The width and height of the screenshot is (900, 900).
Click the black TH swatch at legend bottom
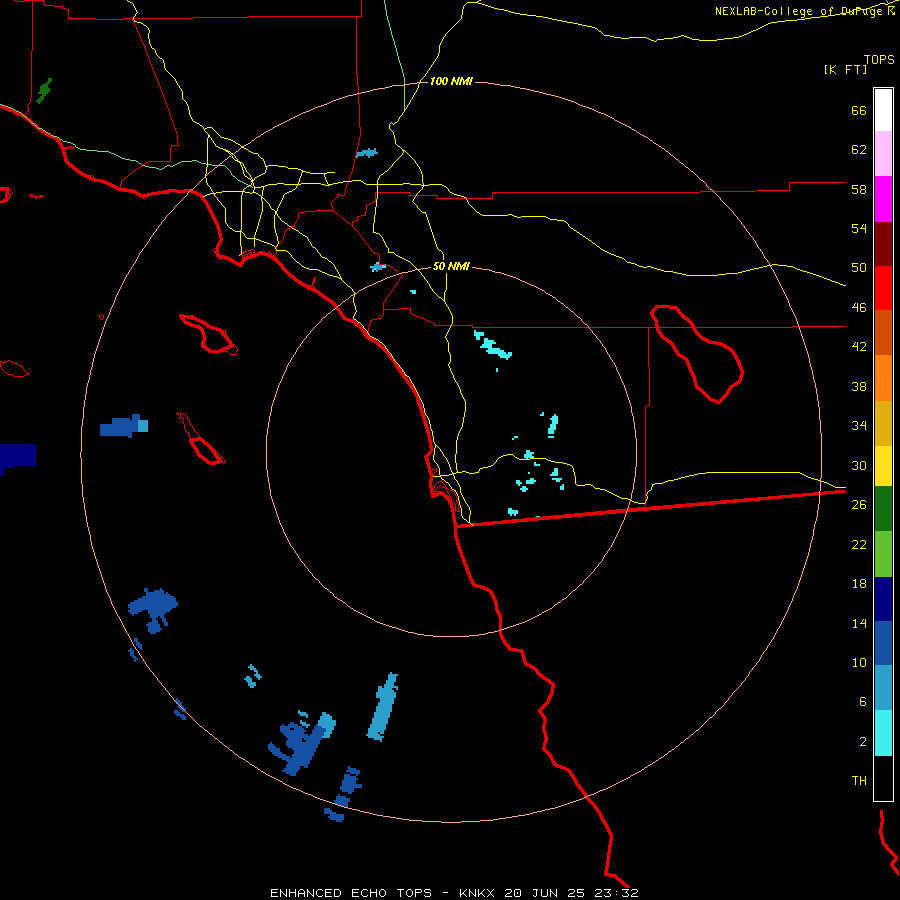click(x=883, y=778)
